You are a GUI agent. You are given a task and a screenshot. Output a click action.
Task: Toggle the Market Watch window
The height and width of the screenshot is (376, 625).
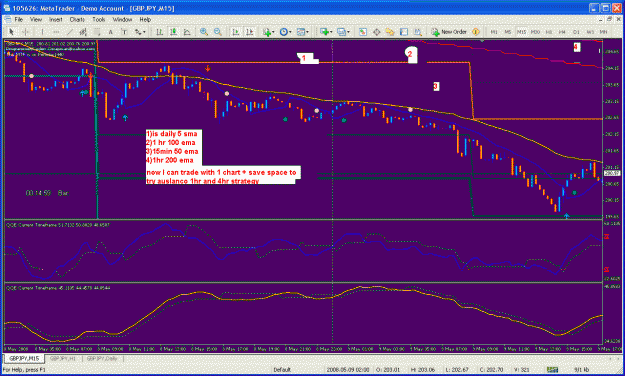[x=363, y=32]
